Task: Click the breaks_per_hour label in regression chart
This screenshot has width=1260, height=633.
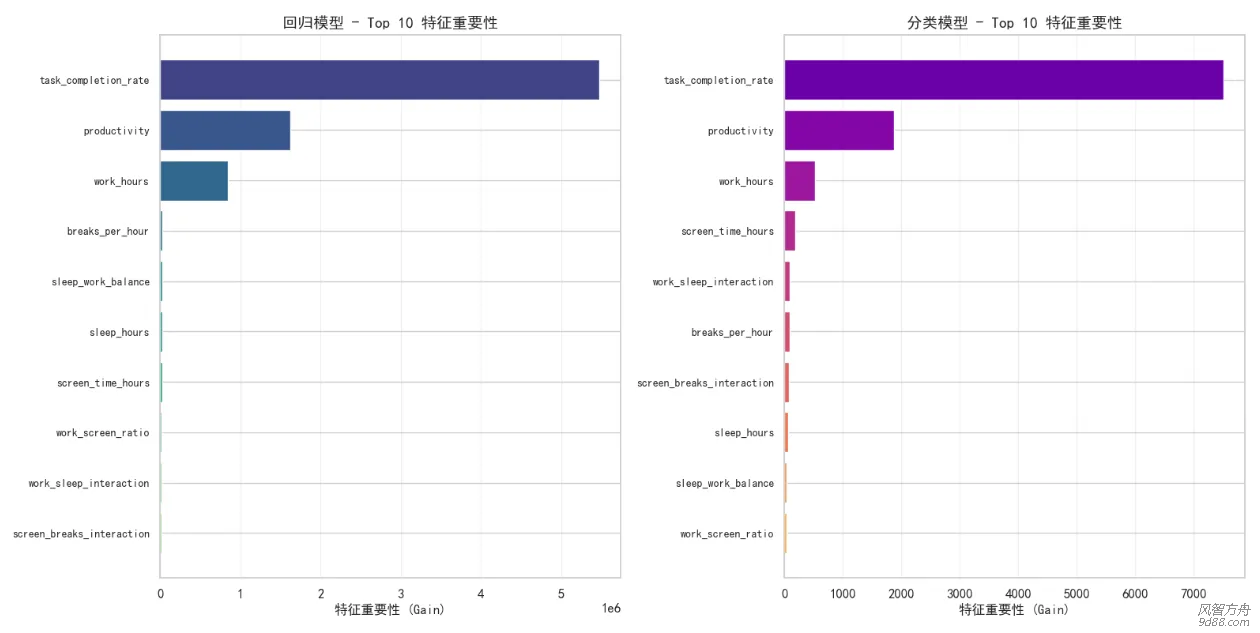Action: click(108, 232)
